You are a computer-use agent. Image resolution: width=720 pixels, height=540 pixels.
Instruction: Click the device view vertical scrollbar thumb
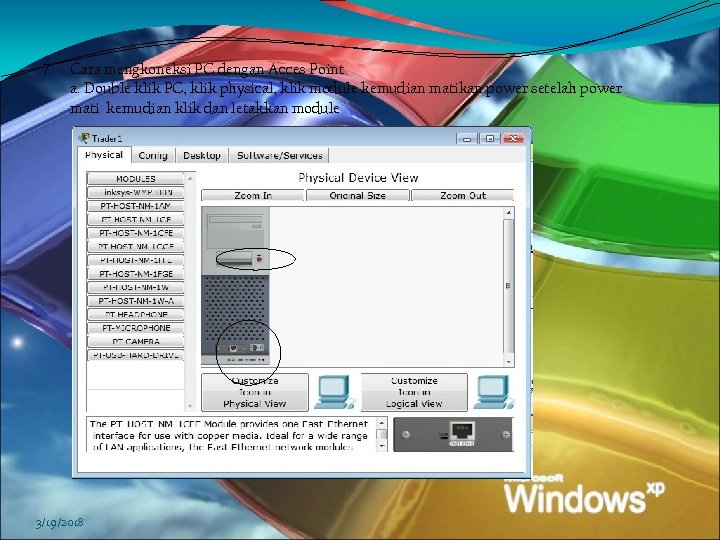coord(508,286)
